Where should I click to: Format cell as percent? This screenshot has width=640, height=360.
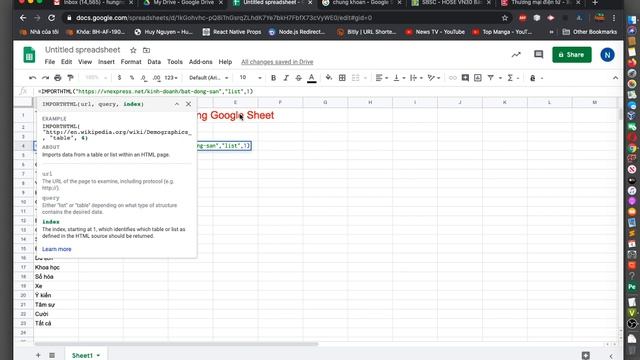pyautogui.click(x=132, y=78)
